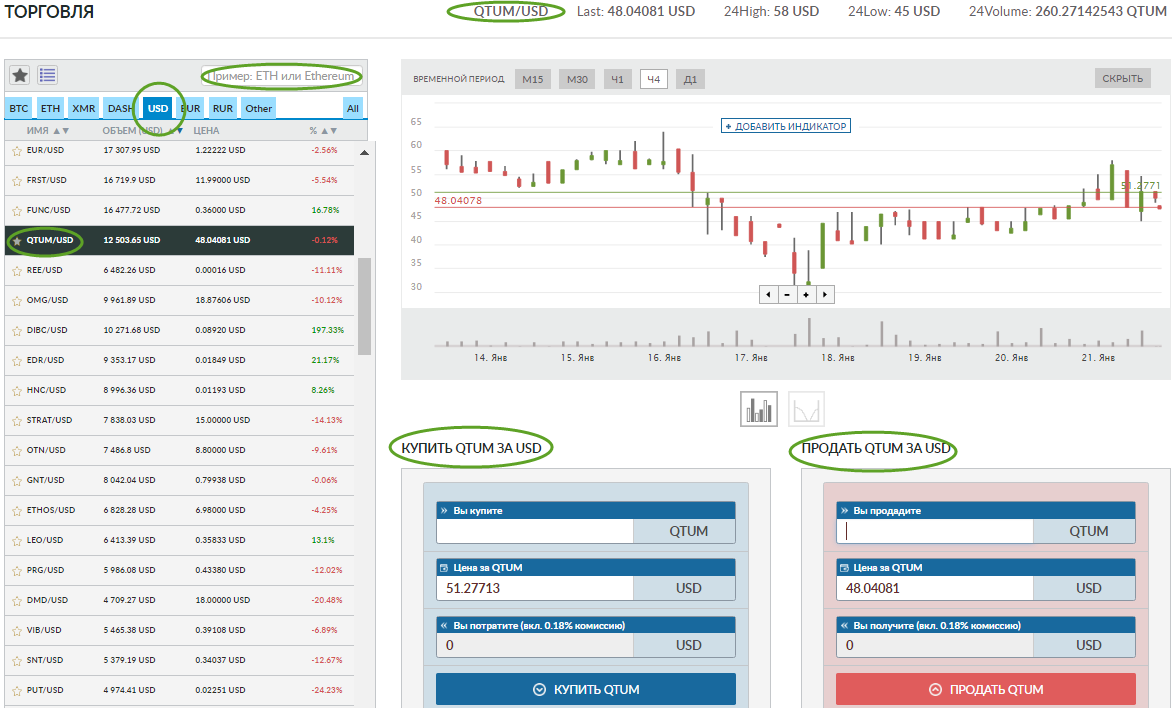
Task: Zoom out the chart with minus button
Action: (787, 295)
